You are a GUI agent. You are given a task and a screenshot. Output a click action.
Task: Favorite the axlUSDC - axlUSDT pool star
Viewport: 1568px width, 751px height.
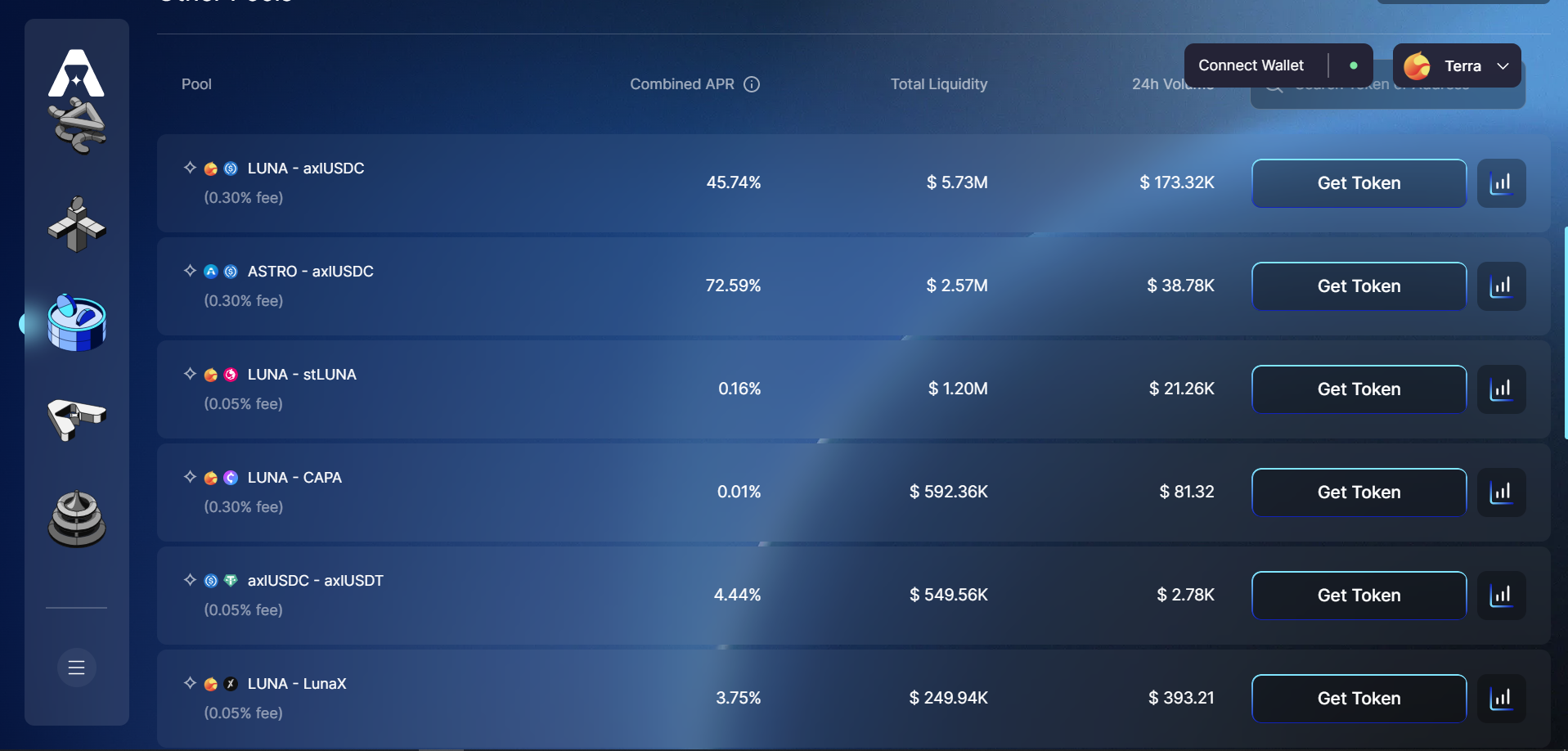(190, 580)
